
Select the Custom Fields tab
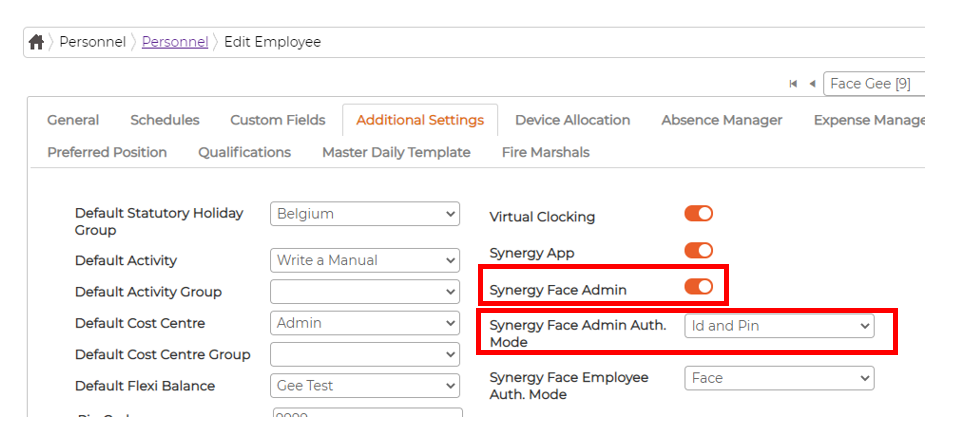(x=277, y=120)
